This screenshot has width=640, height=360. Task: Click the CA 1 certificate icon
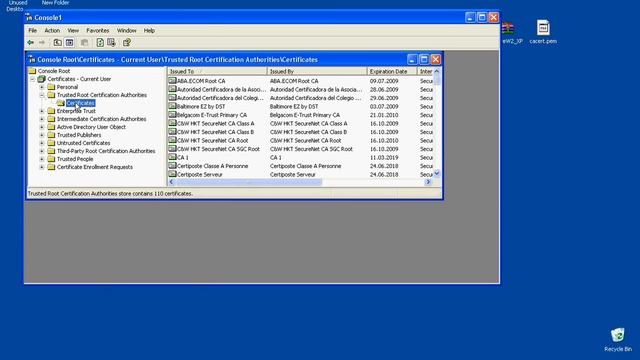[172, 157]
